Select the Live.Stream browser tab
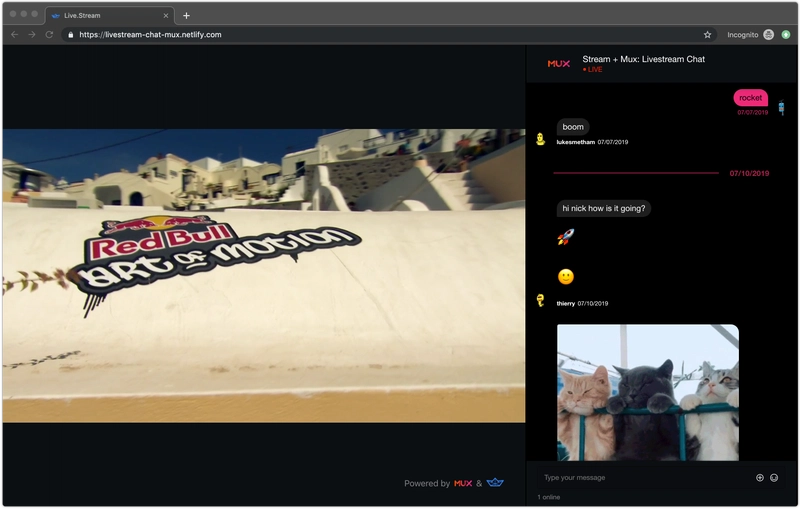Viewport: 800px width, 509px height. coord(110,15)
